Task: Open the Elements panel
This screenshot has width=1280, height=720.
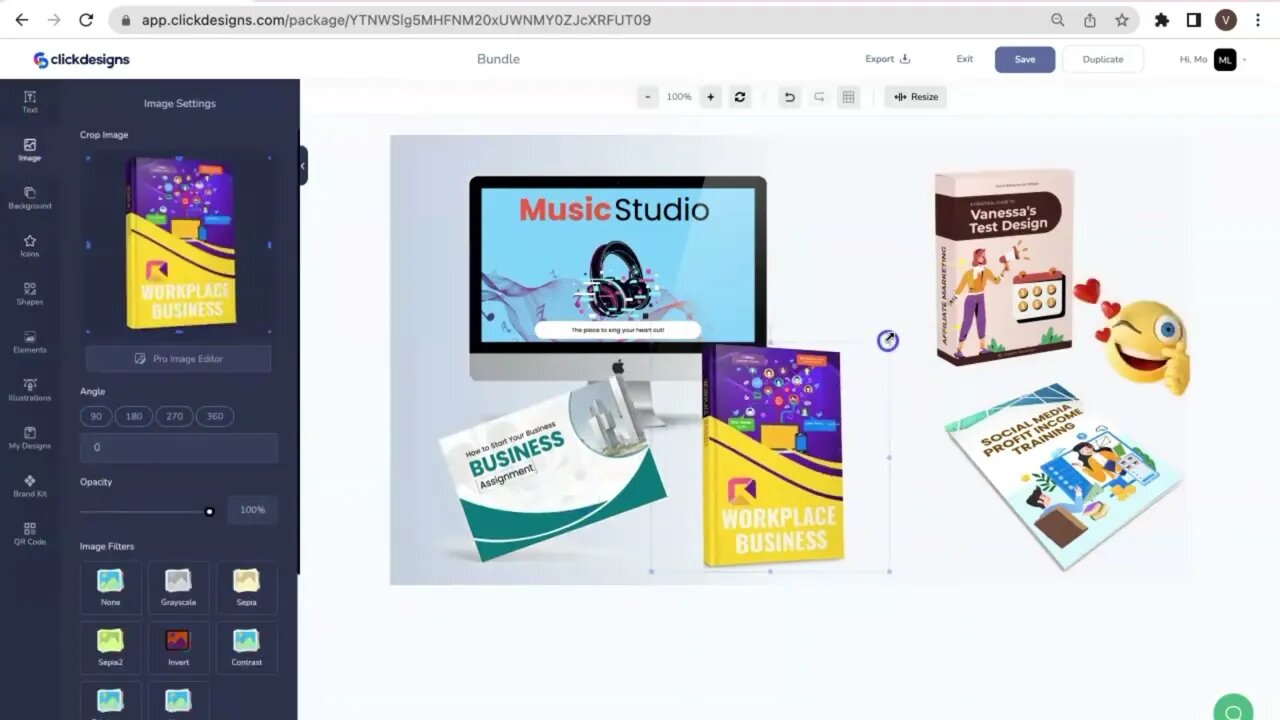Action: tap(30, 342)
